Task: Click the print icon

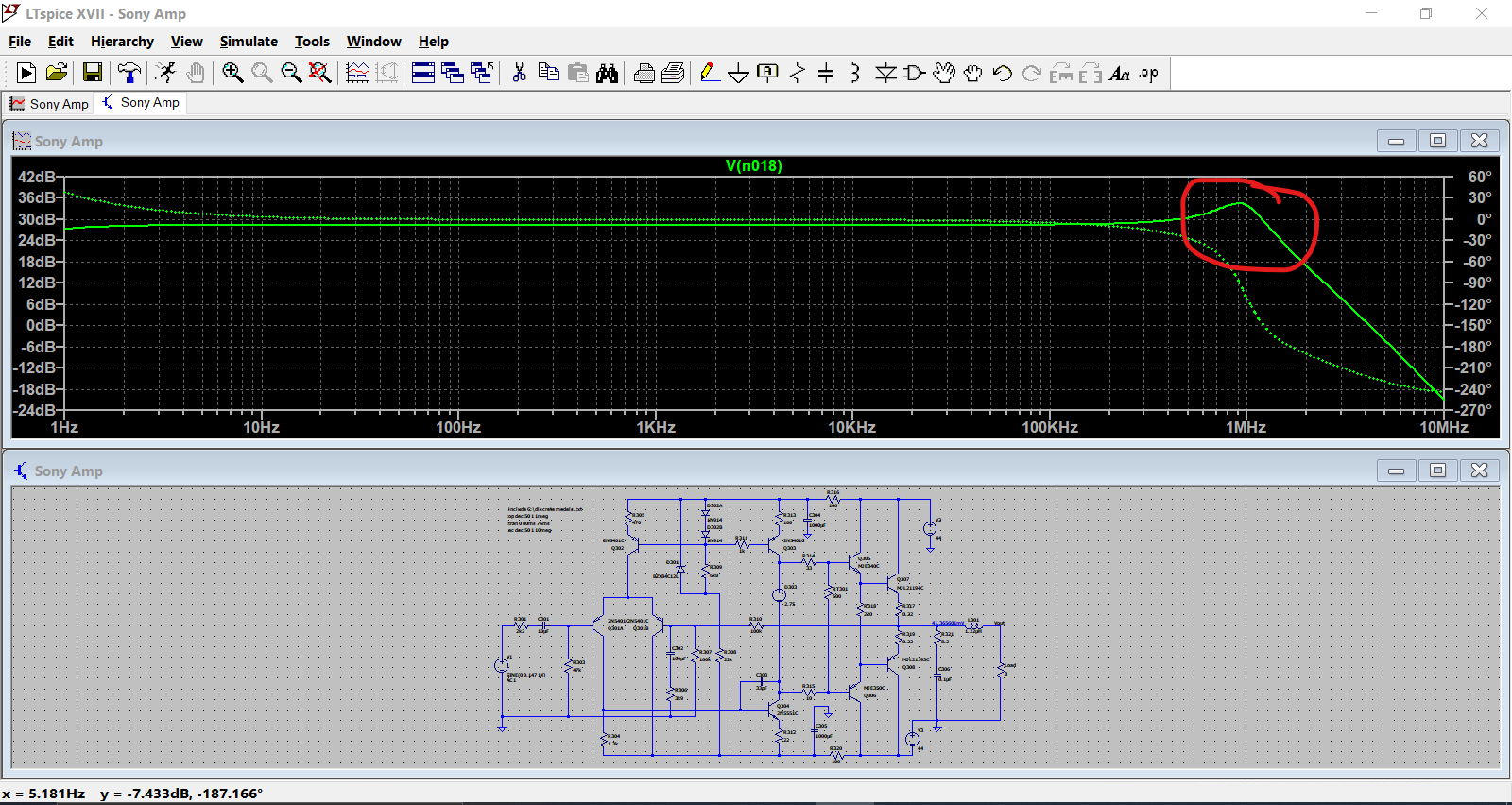Action: [x=644, y=73]
